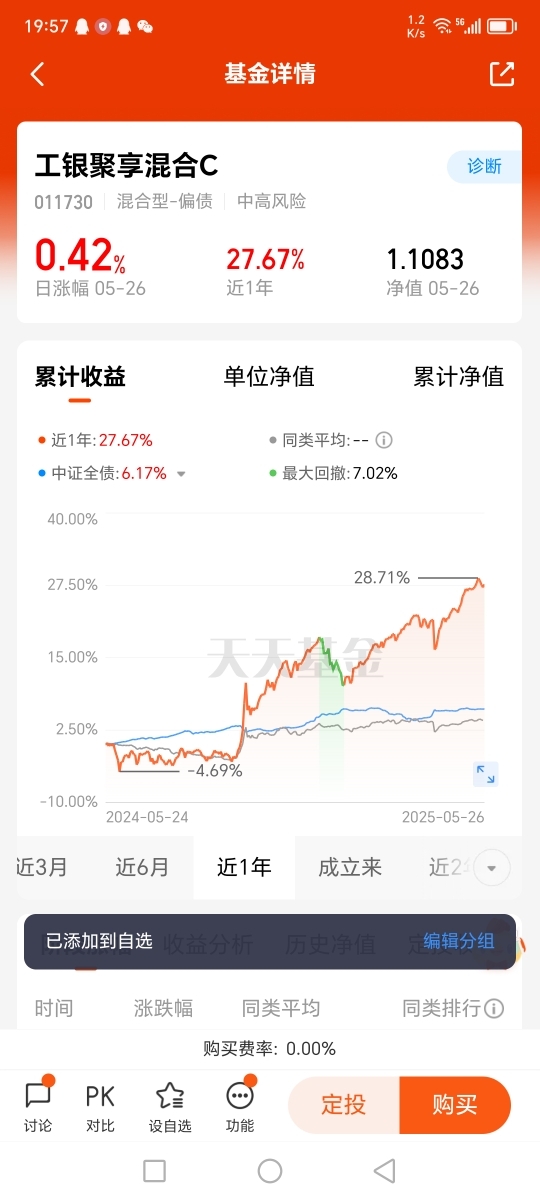Expand chart to fullscreen icon
Image resolution: width=540 pixels, height=1200 pixels.
coord(486,774)
